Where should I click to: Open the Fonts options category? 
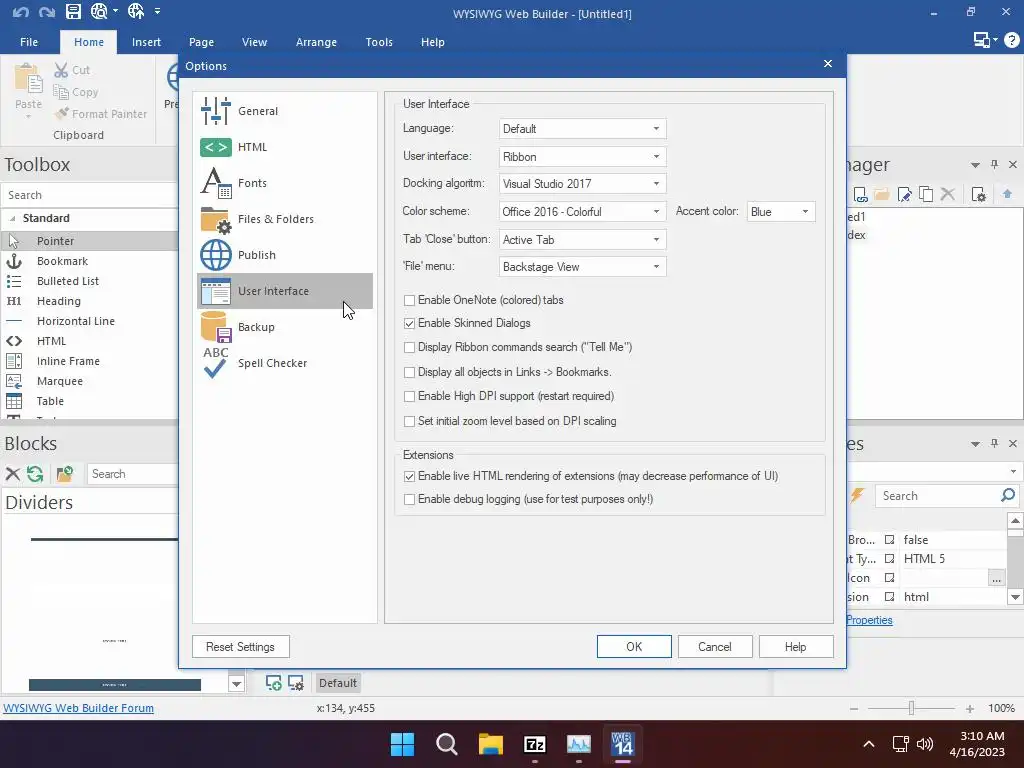[x=285, y=183]
